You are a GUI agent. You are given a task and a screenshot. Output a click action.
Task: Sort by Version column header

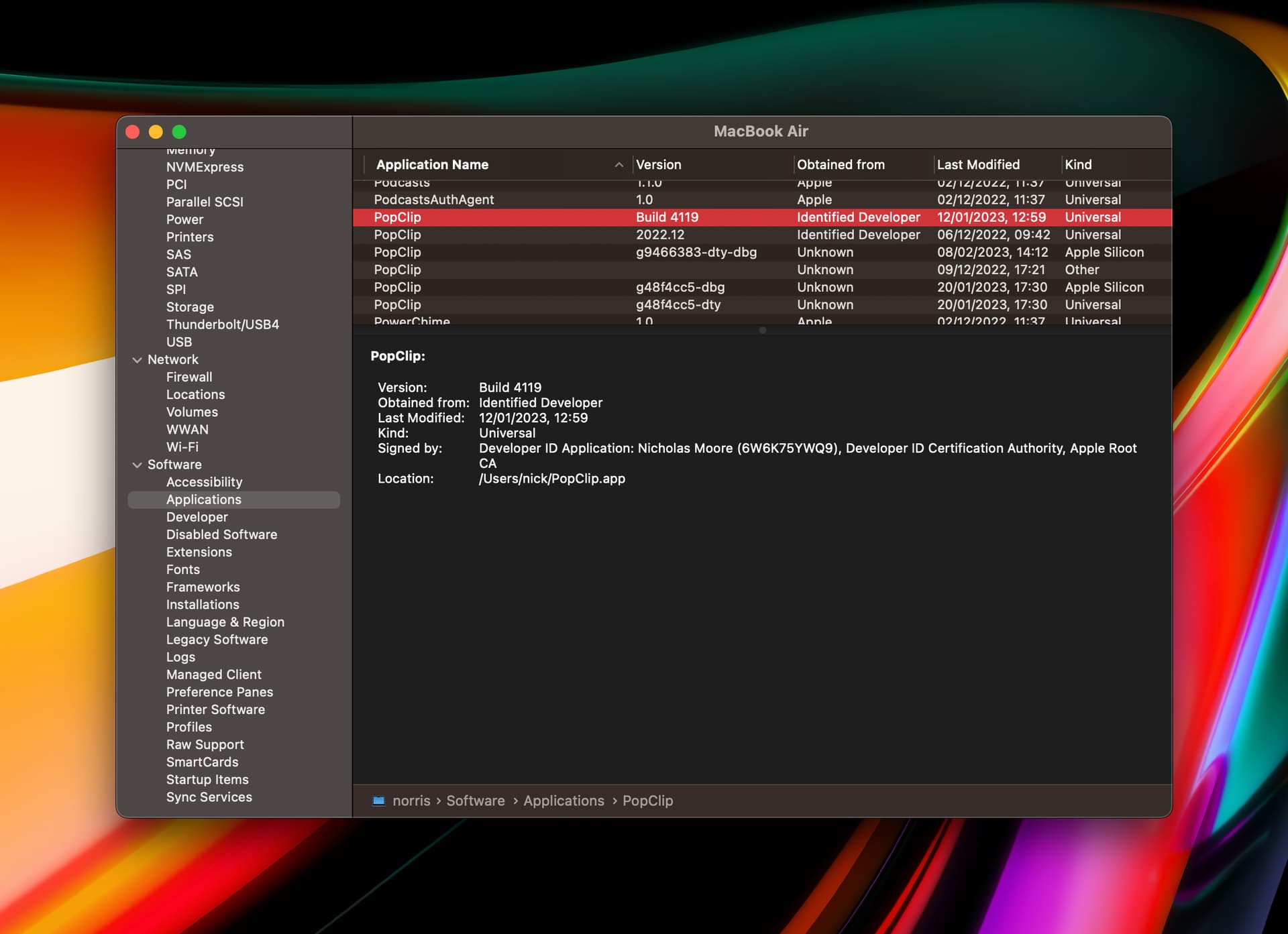tap(658, 165)
